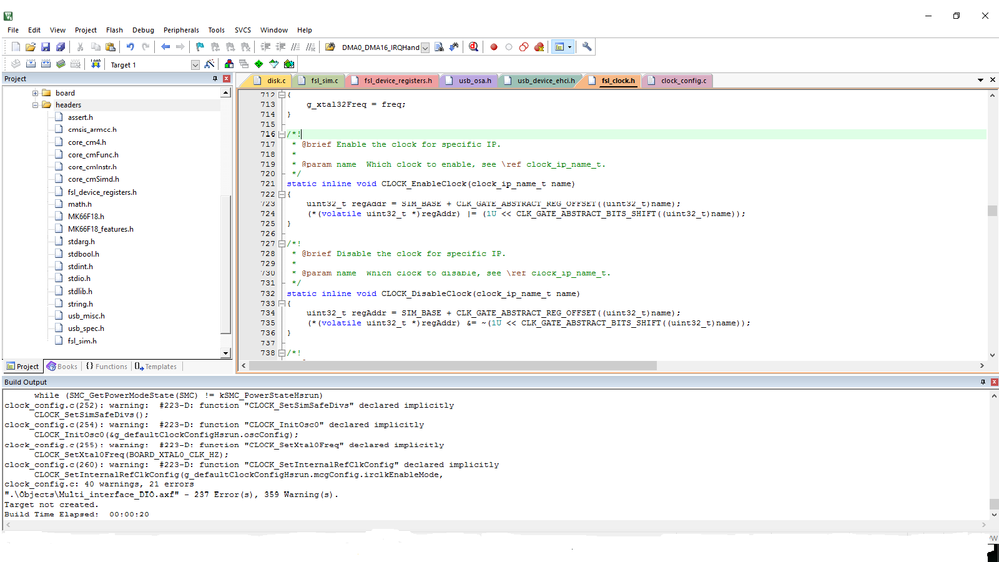Image resolution: width=999 pixels, height=562 pixels.
Task: Click the Build target icon
Action: pyautogui.click(x=31, y=64)
